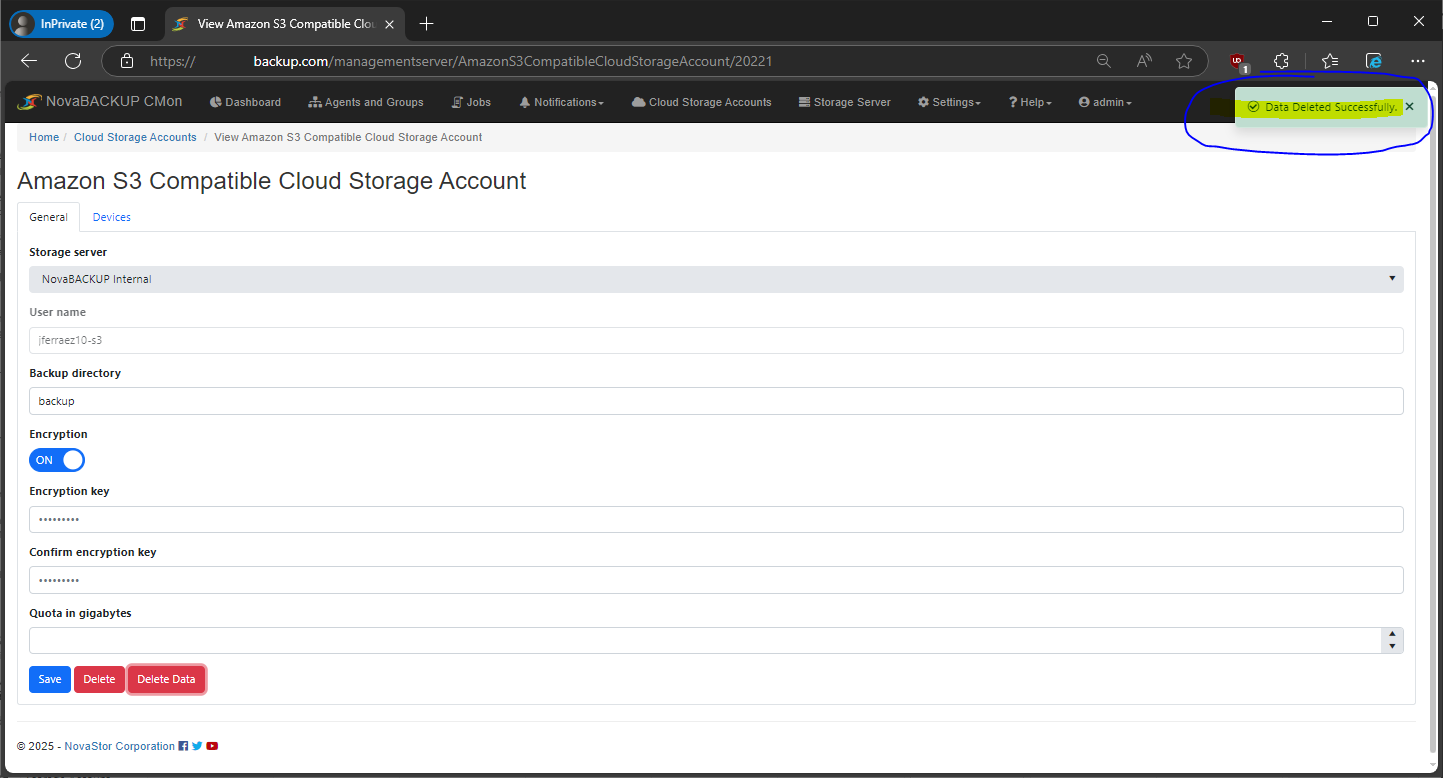Go to the Jobs page

click(x=471, y=102)
